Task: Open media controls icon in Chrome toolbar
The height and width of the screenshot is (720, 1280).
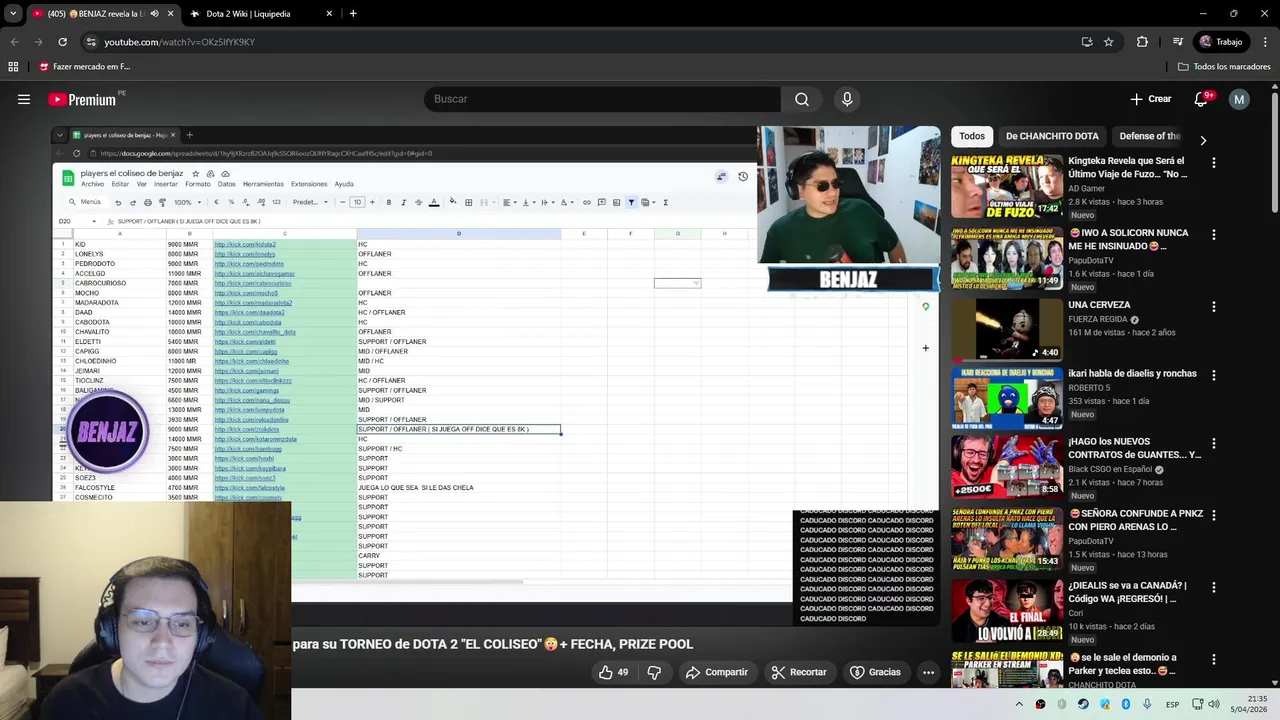Action: click(1180, 42)
